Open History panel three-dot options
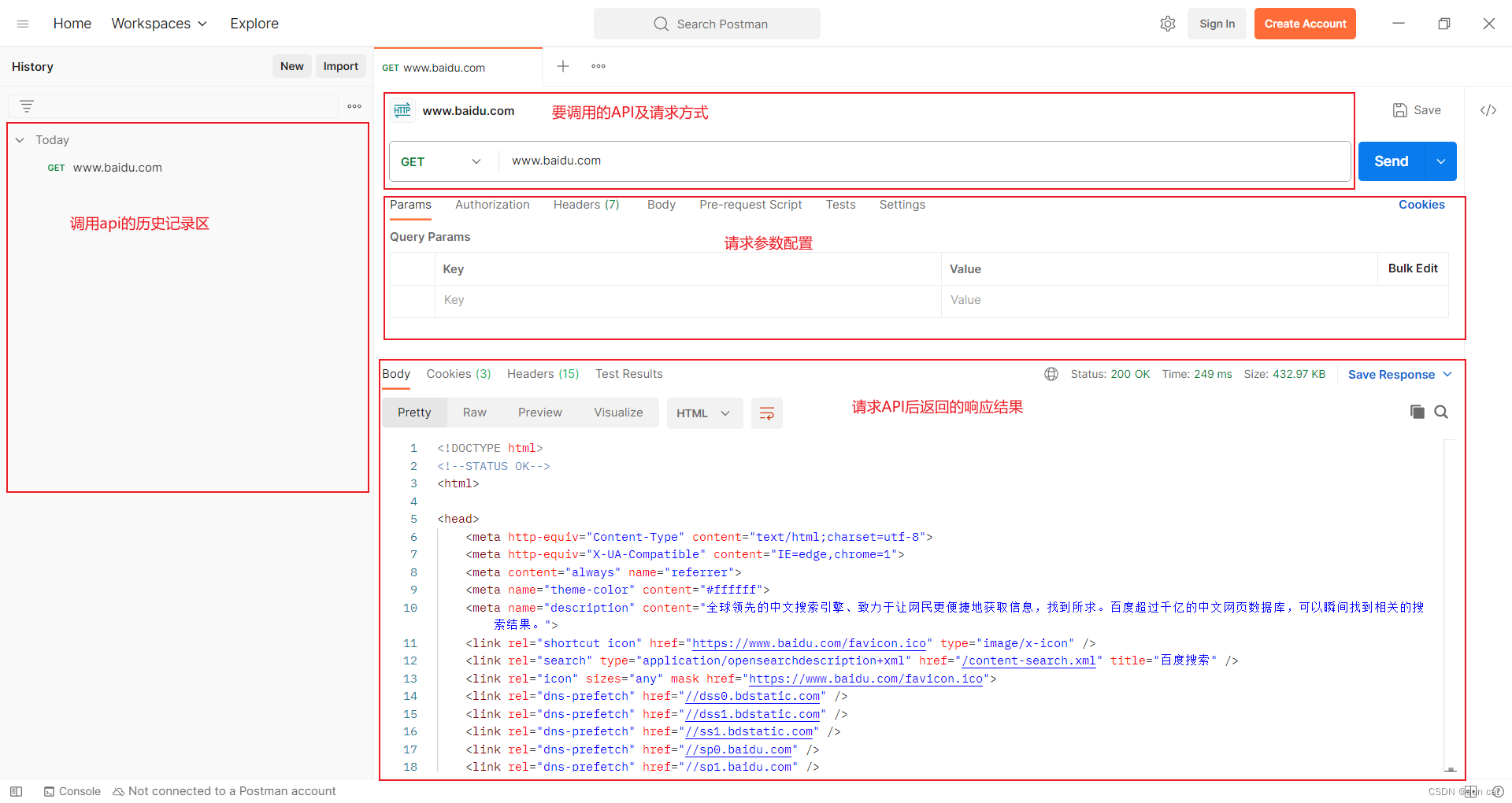Image resolution: width=1512 pixels, height=803 pixels. click(x=354, y=105)
